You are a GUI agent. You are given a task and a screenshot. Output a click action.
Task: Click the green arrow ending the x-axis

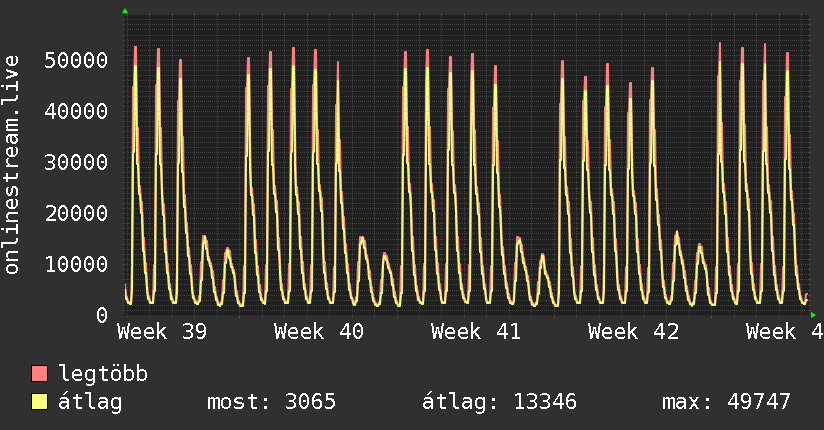[x=813, y=315]
